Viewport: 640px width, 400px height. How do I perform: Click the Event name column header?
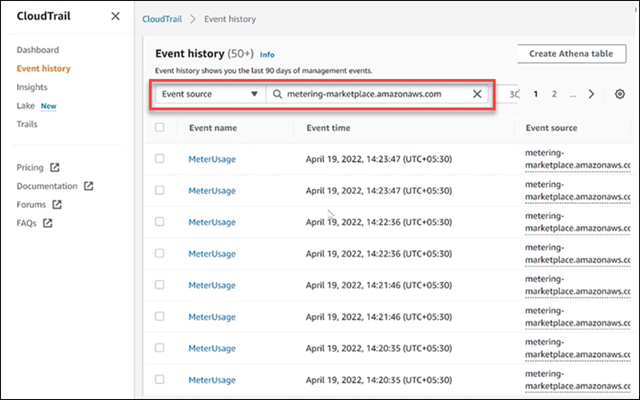coord(213,128)
